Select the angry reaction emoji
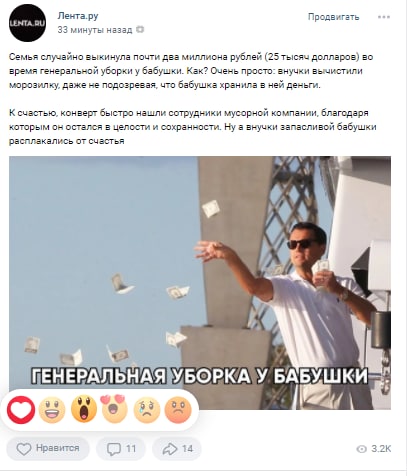The image size is (407, 476). pos(178,410)
